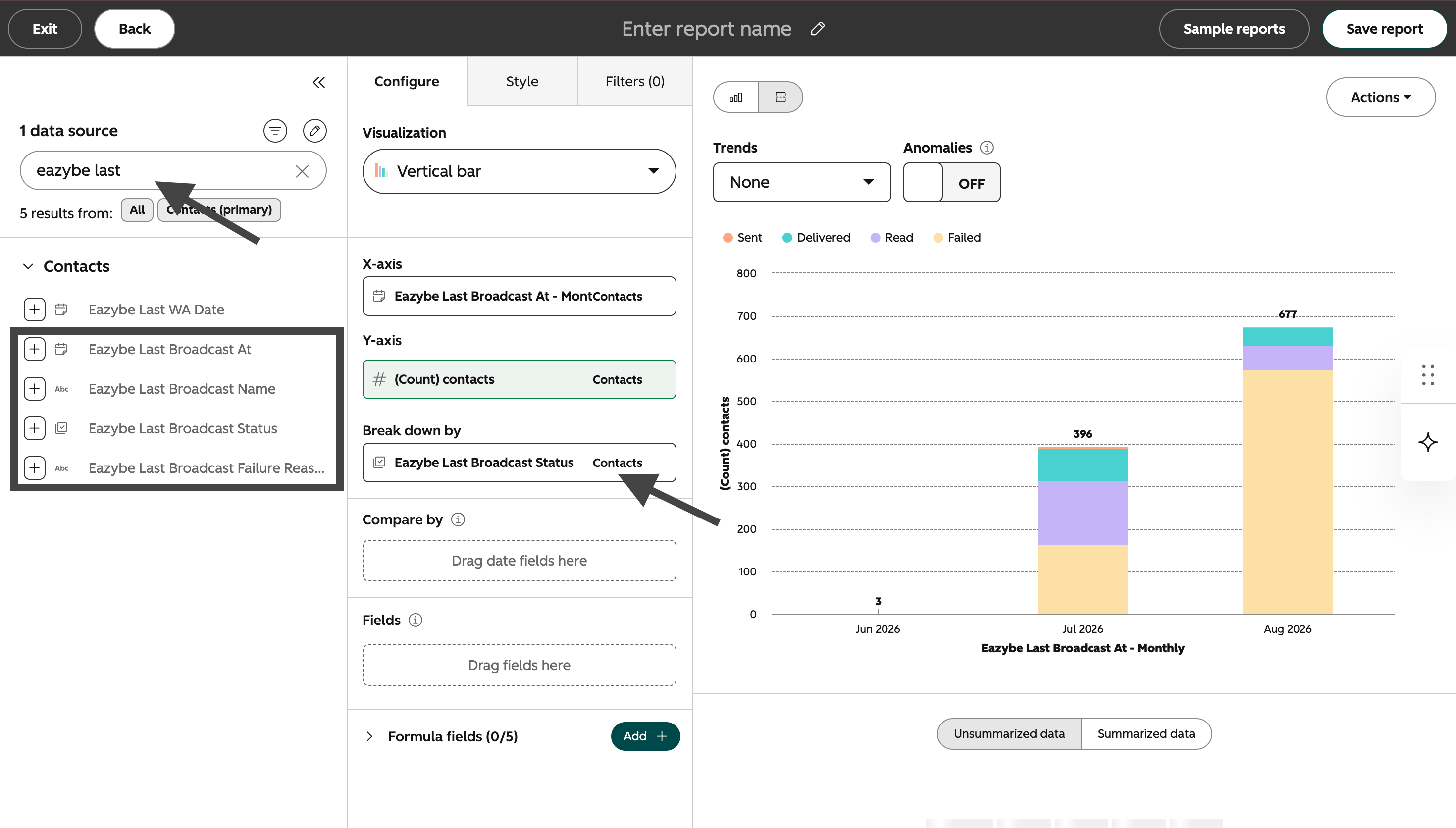Filter results by All sources

pos(137,210)
